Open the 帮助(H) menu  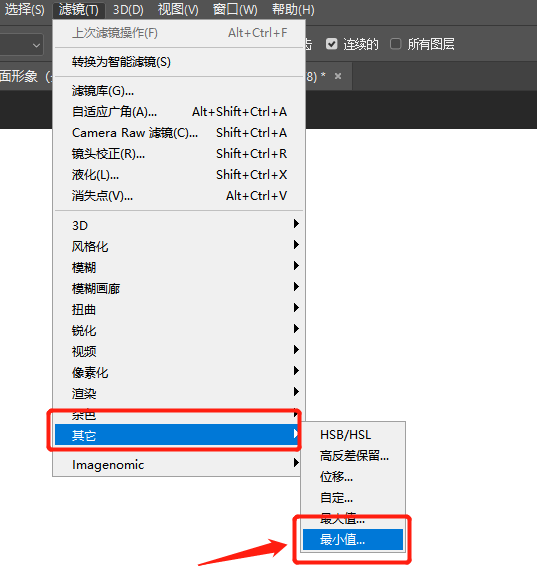coord(293,9)
